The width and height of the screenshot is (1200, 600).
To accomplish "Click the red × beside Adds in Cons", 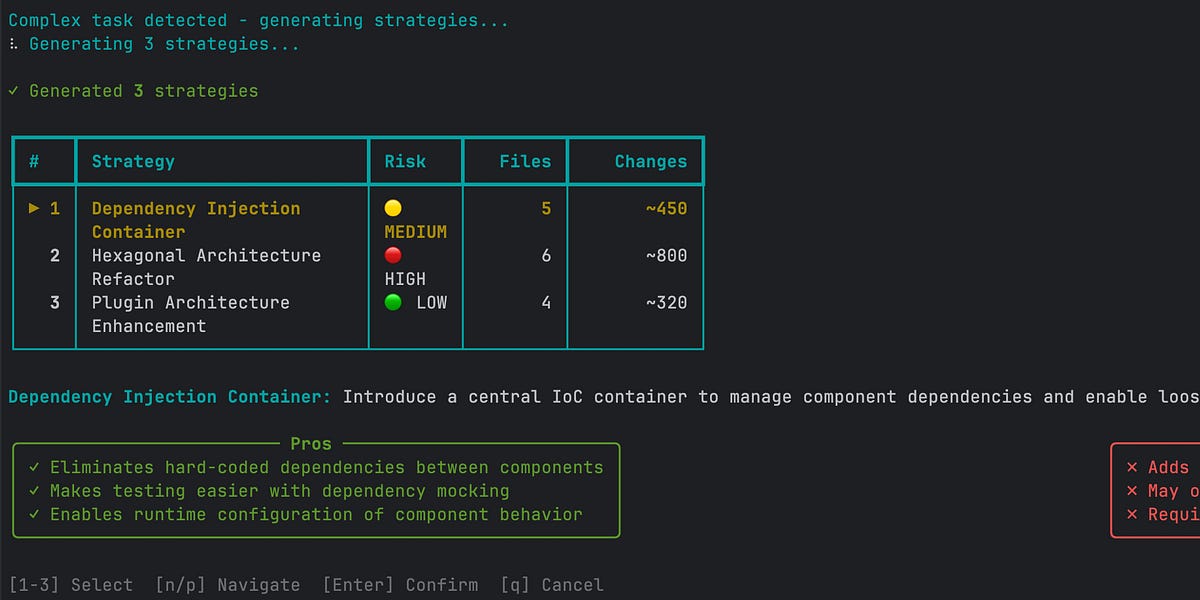I will coord(1133,467).
